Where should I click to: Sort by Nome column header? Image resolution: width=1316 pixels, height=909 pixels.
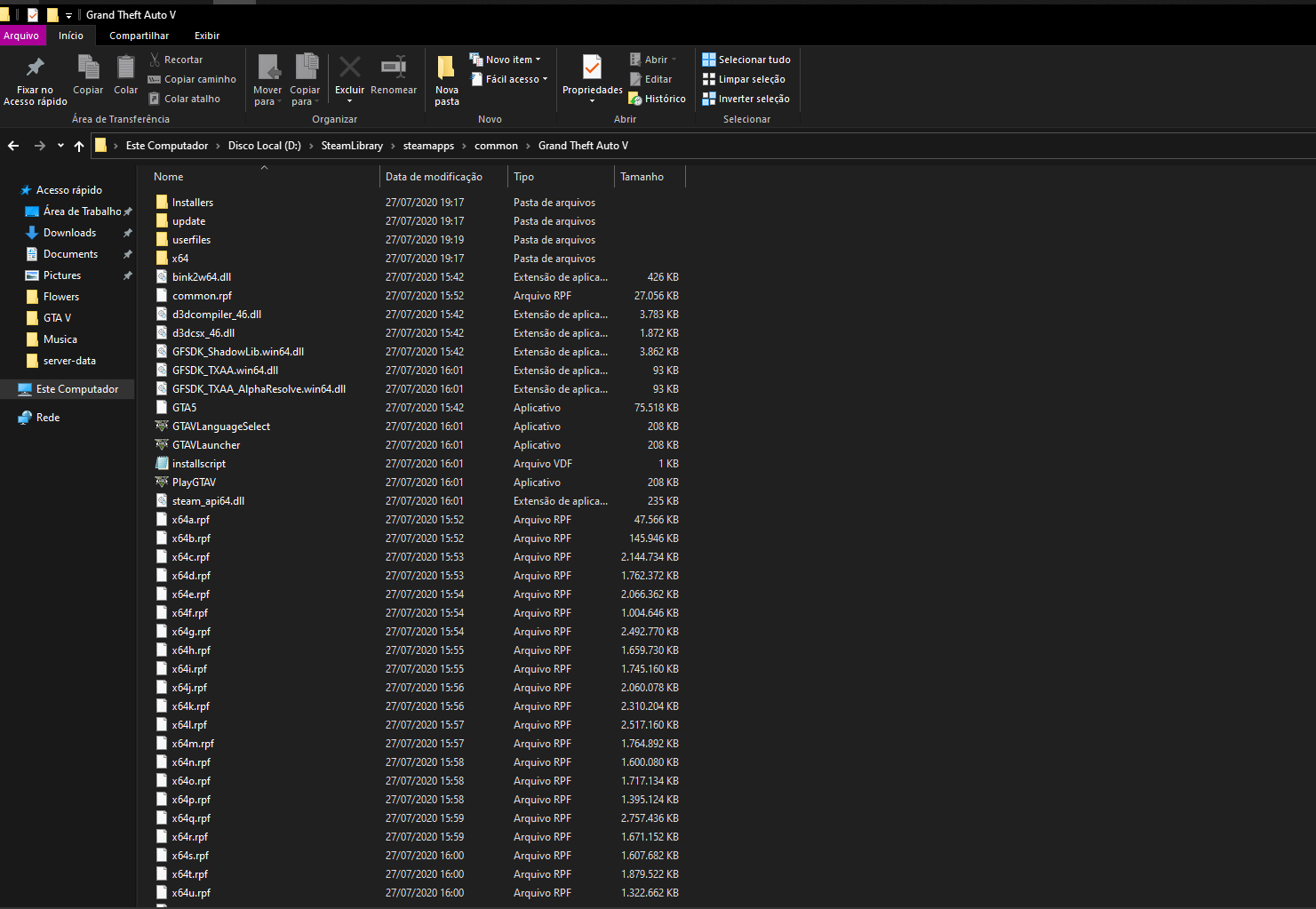pyautogui.click(x=264, y=177)
